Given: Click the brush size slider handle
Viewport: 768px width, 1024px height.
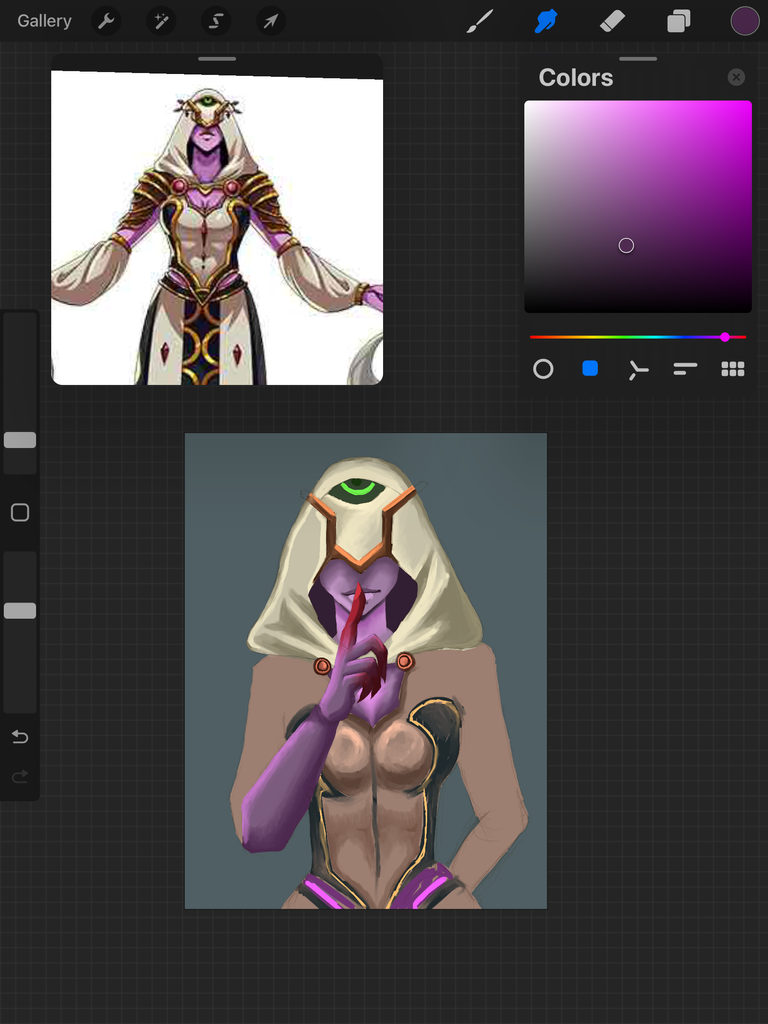Looking at the screenshot, I should pyautogui.click(x=20, y=440).
